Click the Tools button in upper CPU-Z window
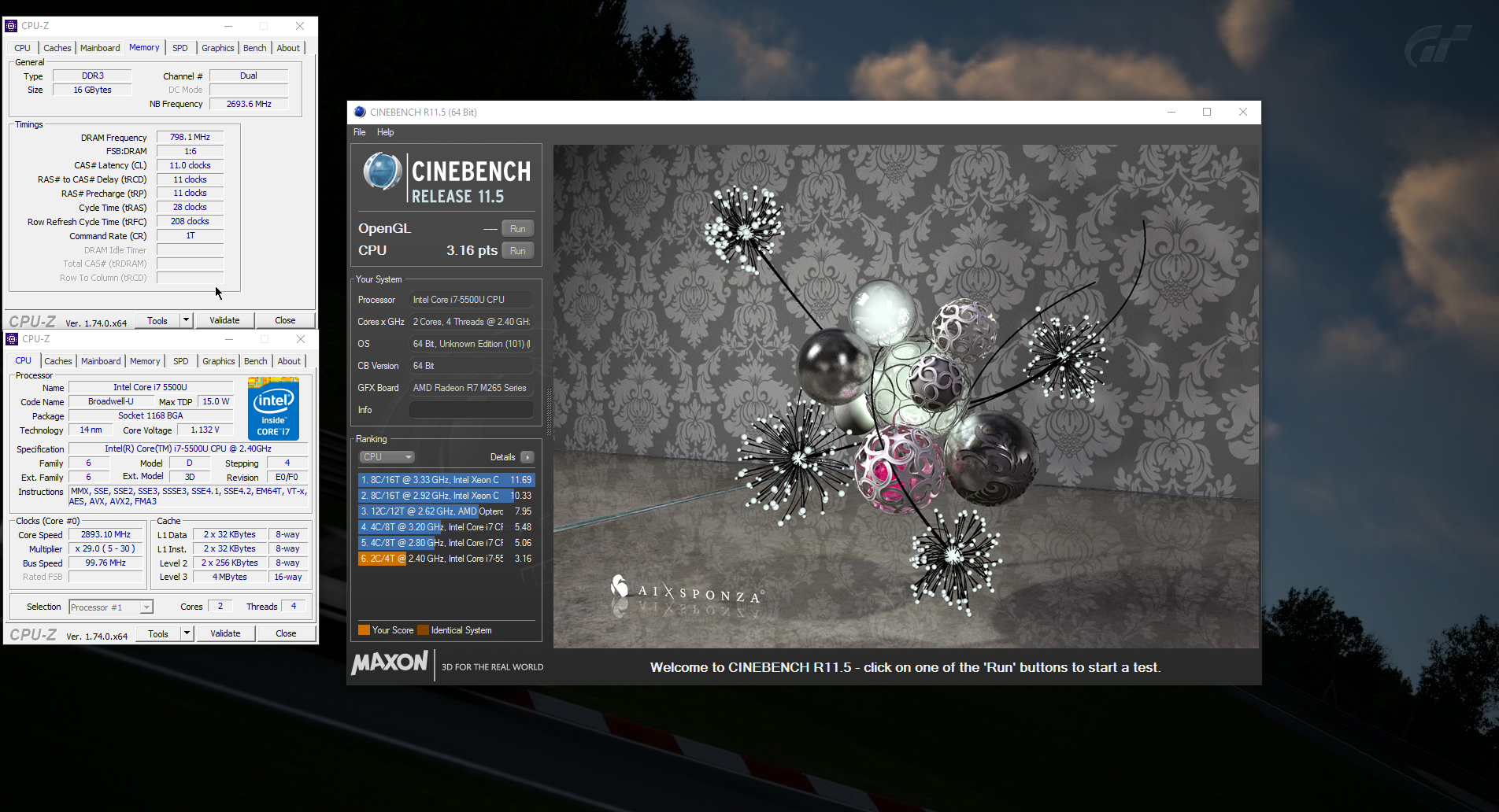The image size is (1499, 812). pyautogui.click(x=157, y=320)
